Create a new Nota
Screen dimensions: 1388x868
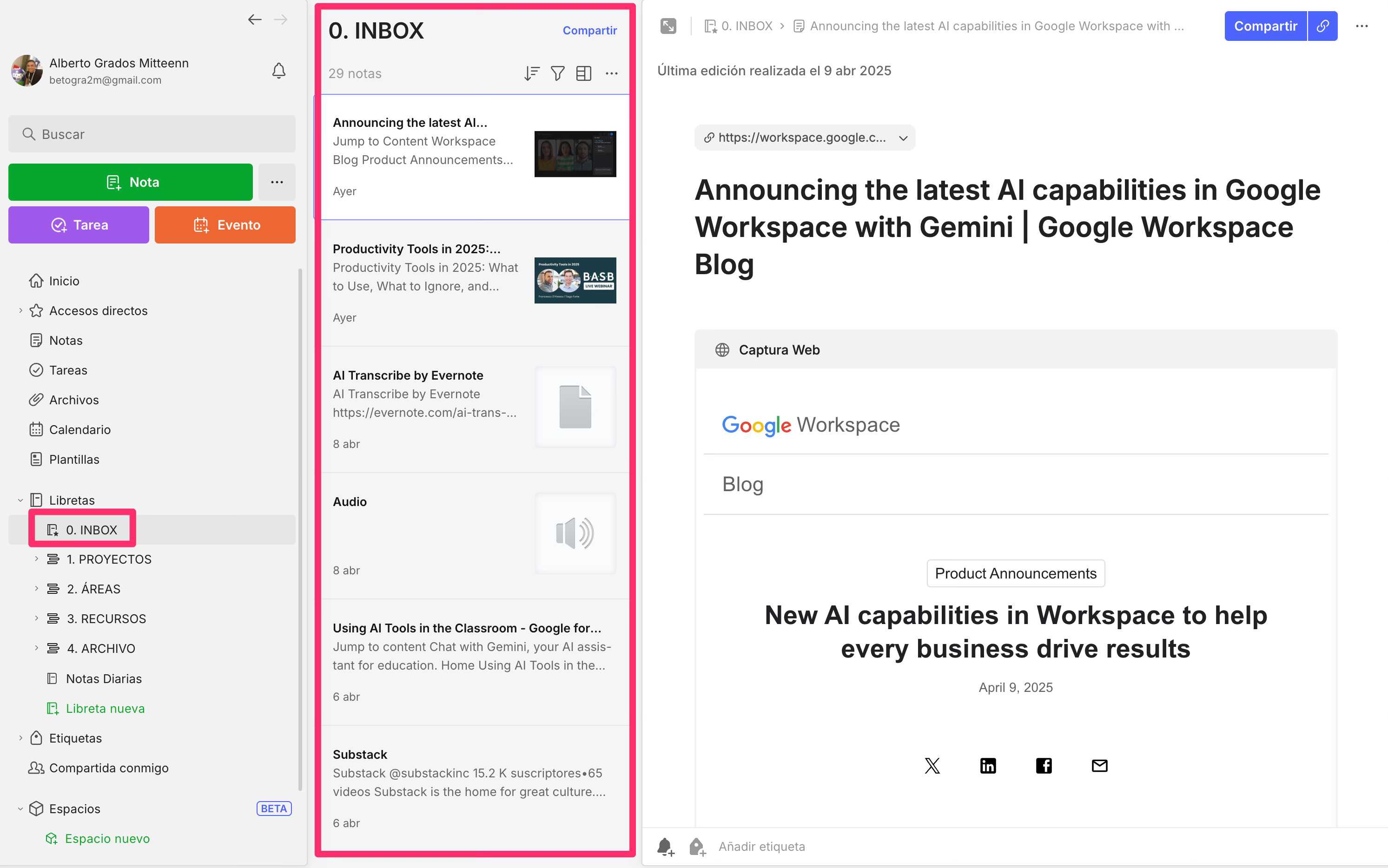click(130, 182)
